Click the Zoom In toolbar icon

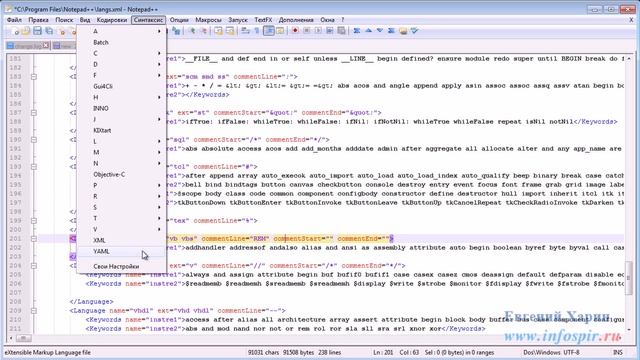pyautogui.click(x=191, y=31)
